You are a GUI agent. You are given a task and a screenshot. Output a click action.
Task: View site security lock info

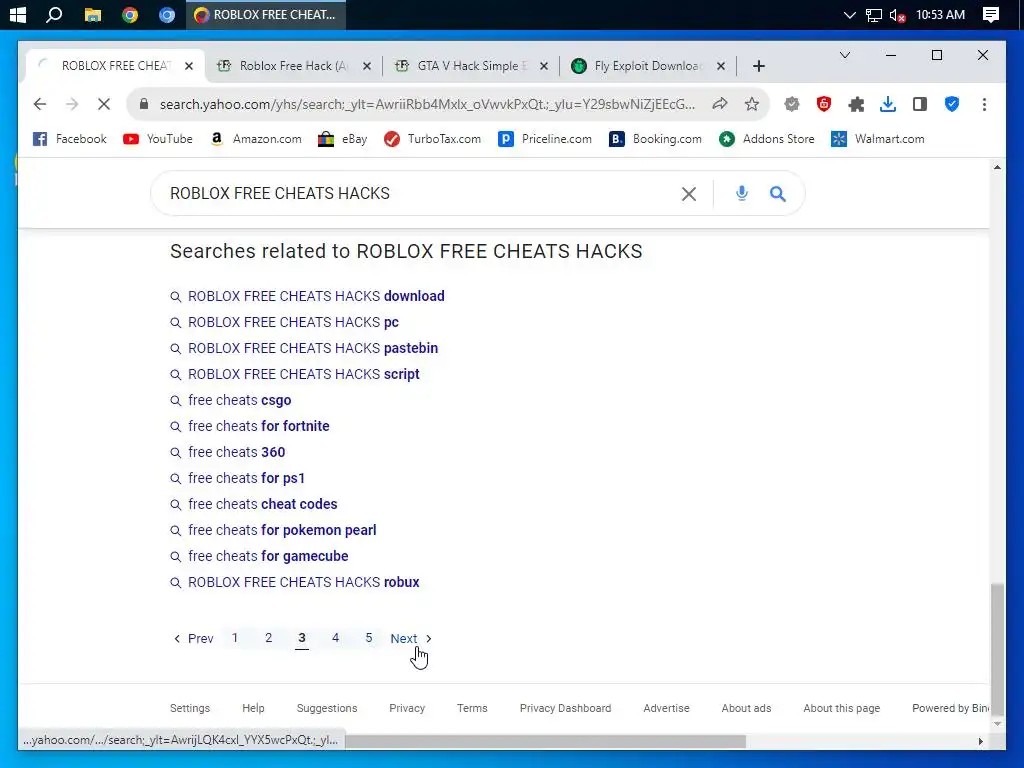coord(144,104)
